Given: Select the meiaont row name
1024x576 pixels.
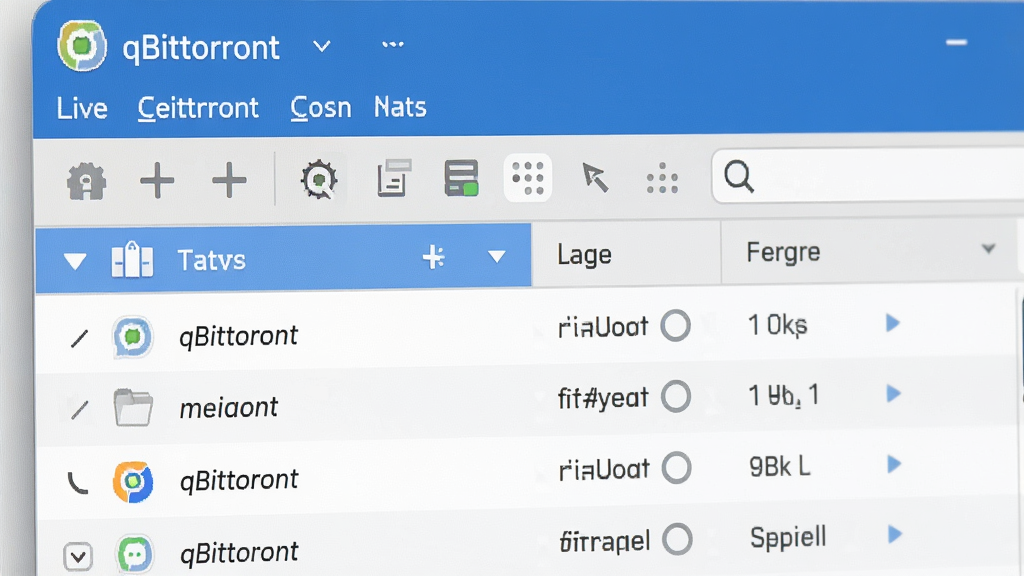Looking at the screenshot, I should [229, 408].
